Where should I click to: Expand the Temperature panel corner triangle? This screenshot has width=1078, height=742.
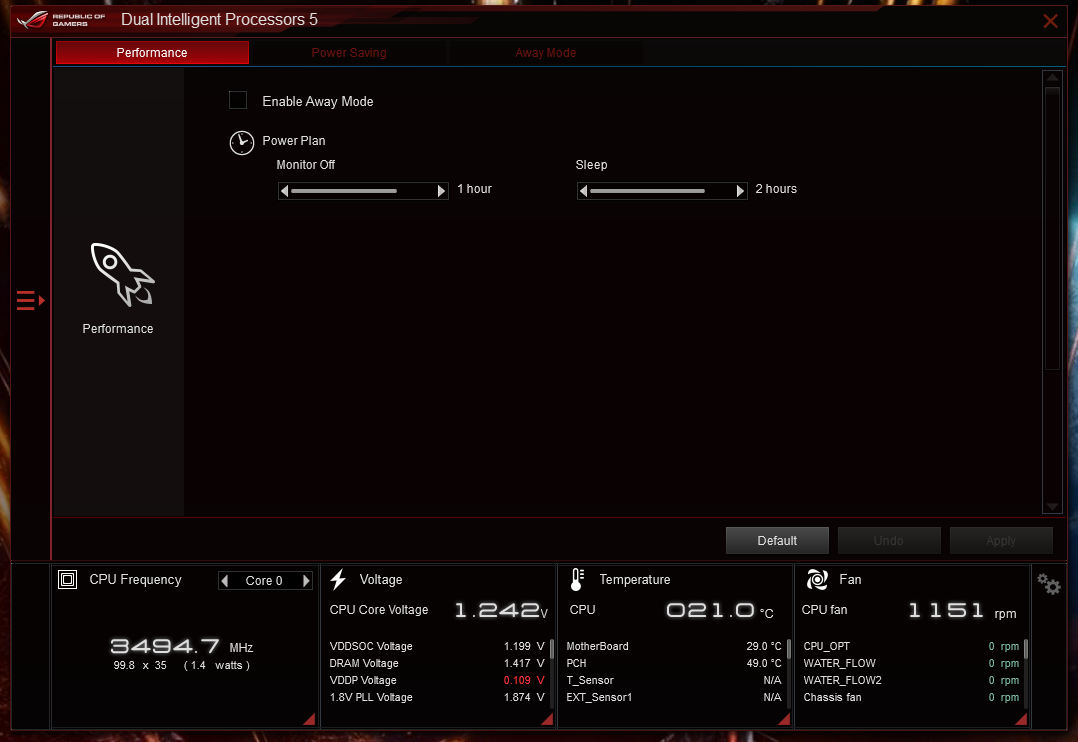[x=784, y=719]
